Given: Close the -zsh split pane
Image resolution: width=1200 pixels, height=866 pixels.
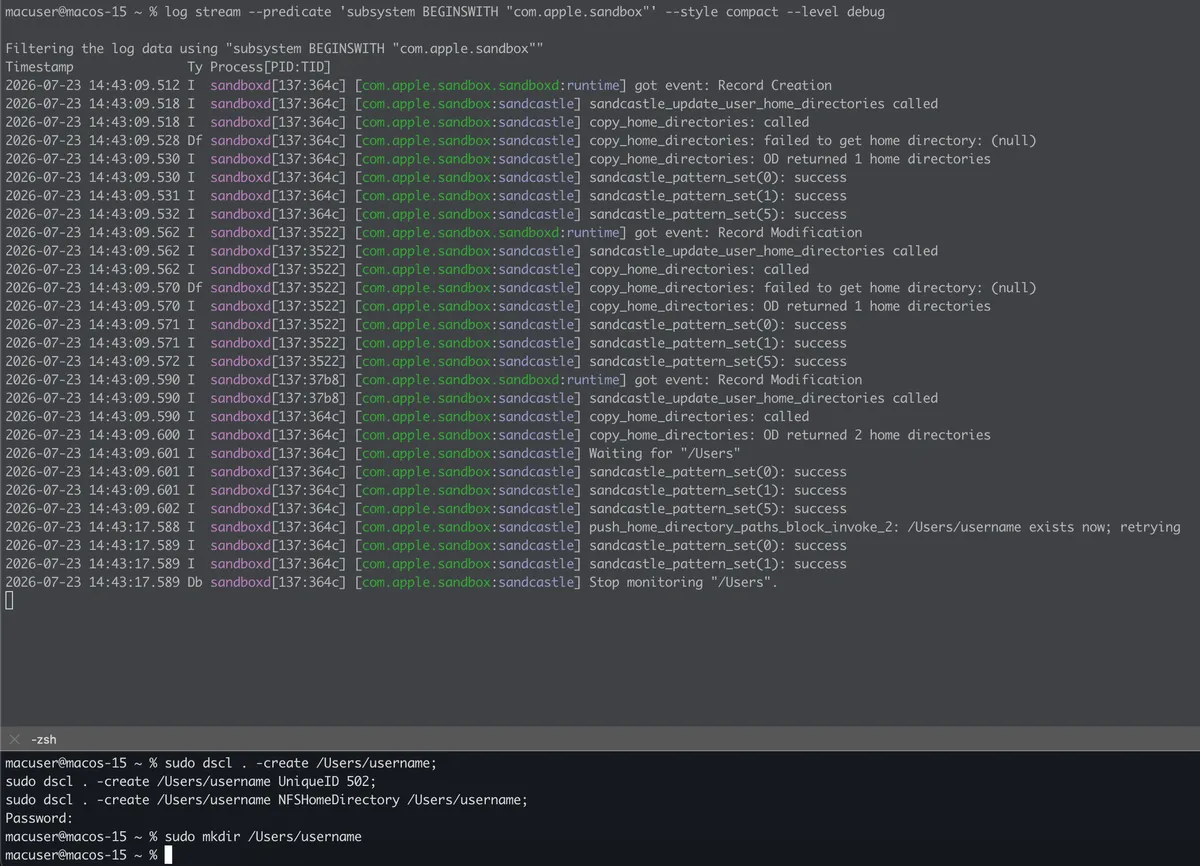Looking at the screenshot, I should (14, 739).
